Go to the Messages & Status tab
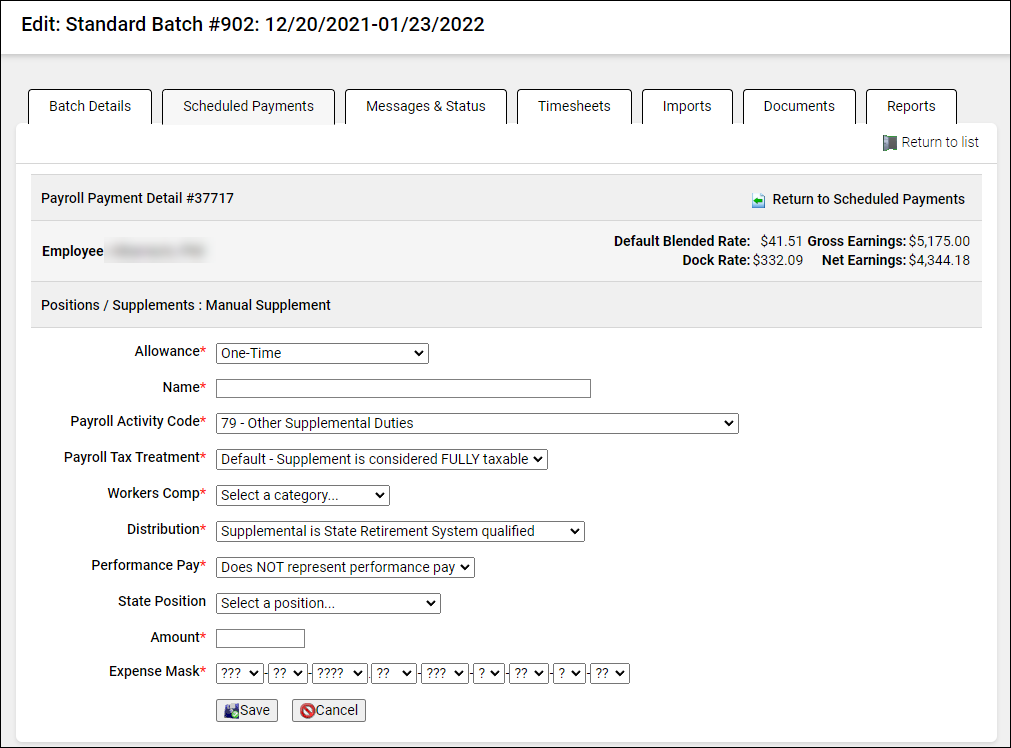1011x748 pixels. [425, 107]
